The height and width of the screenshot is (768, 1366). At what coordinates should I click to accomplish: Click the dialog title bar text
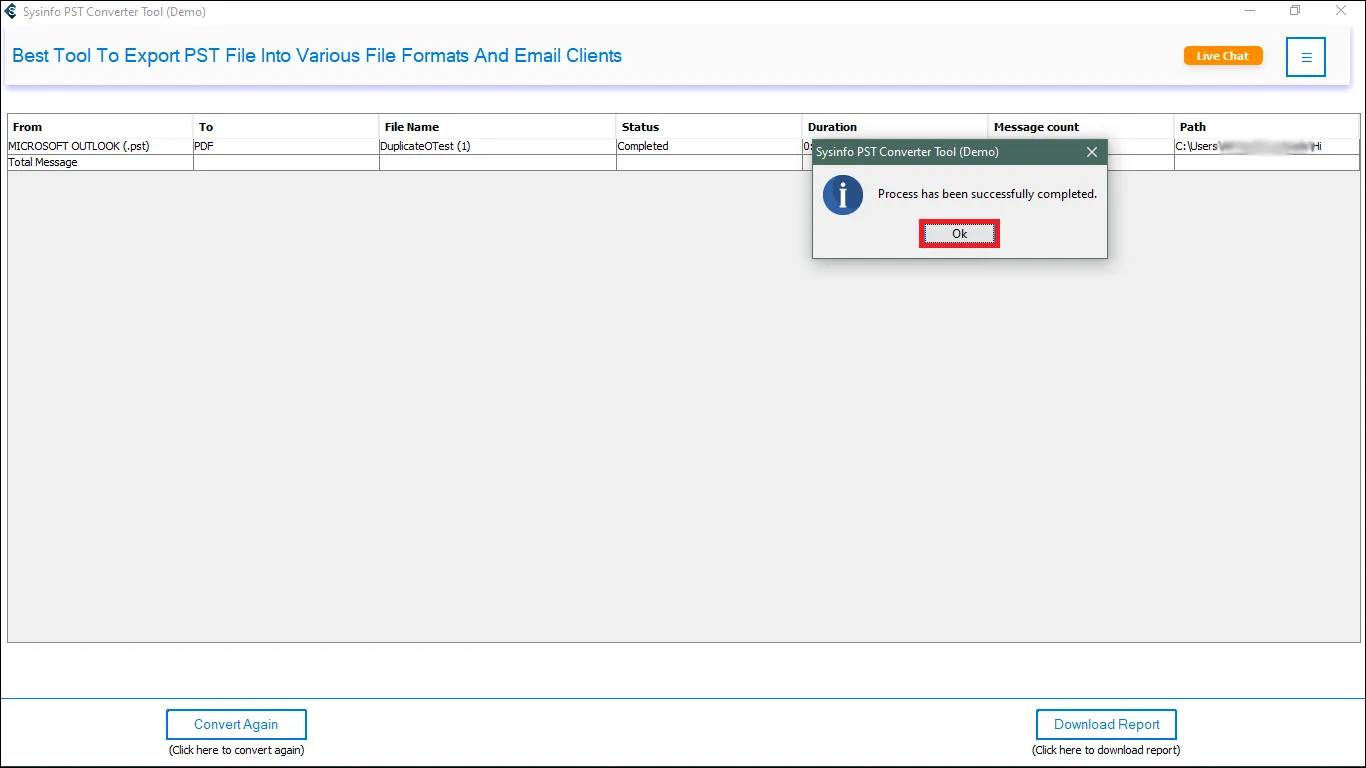[x=907, y=152]
